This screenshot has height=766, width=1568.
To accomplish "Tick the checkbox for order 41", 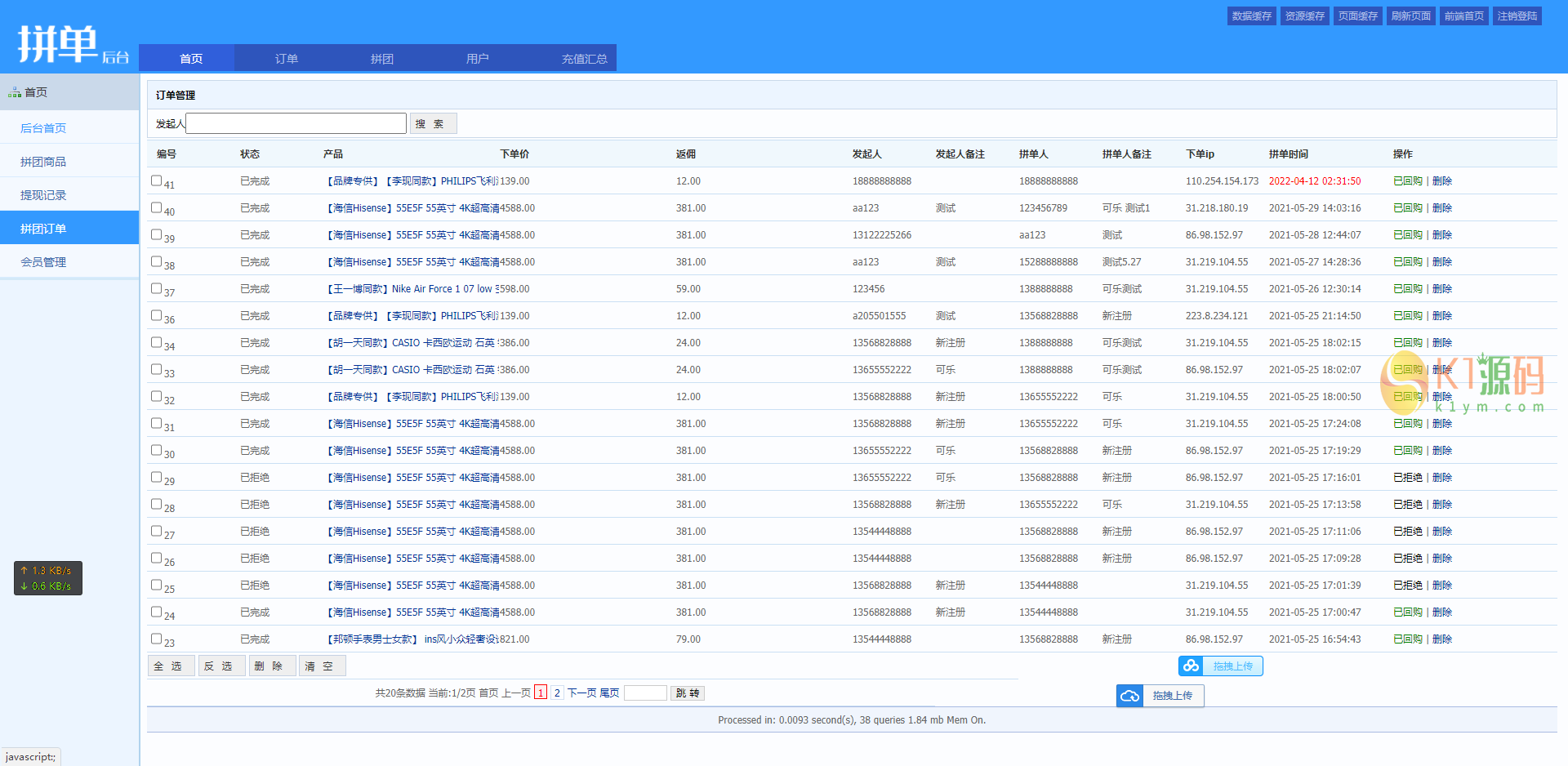I will [x=156, y=180].
